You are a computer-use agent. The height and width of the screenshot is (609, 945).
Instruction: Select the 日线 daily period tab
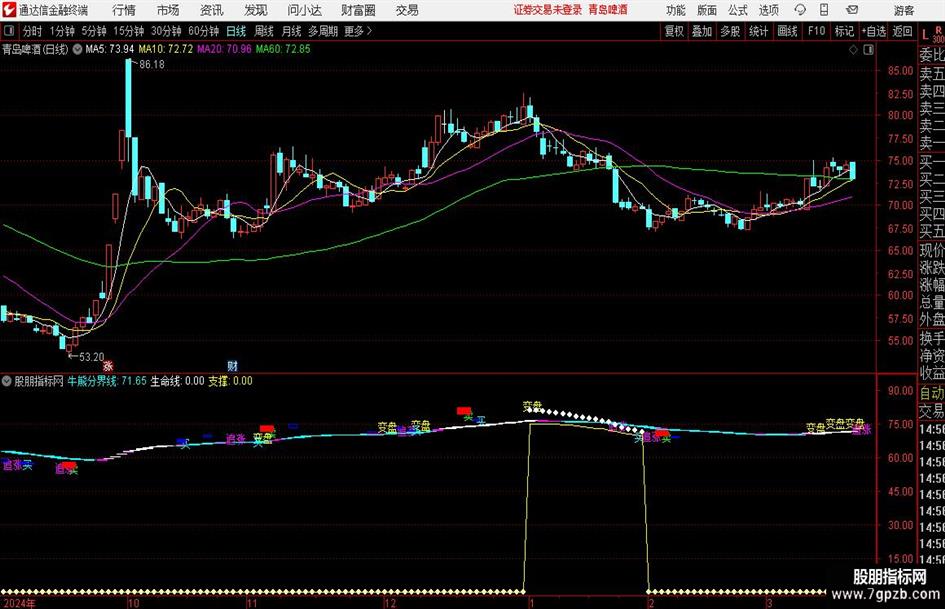[x=236, y=31]
